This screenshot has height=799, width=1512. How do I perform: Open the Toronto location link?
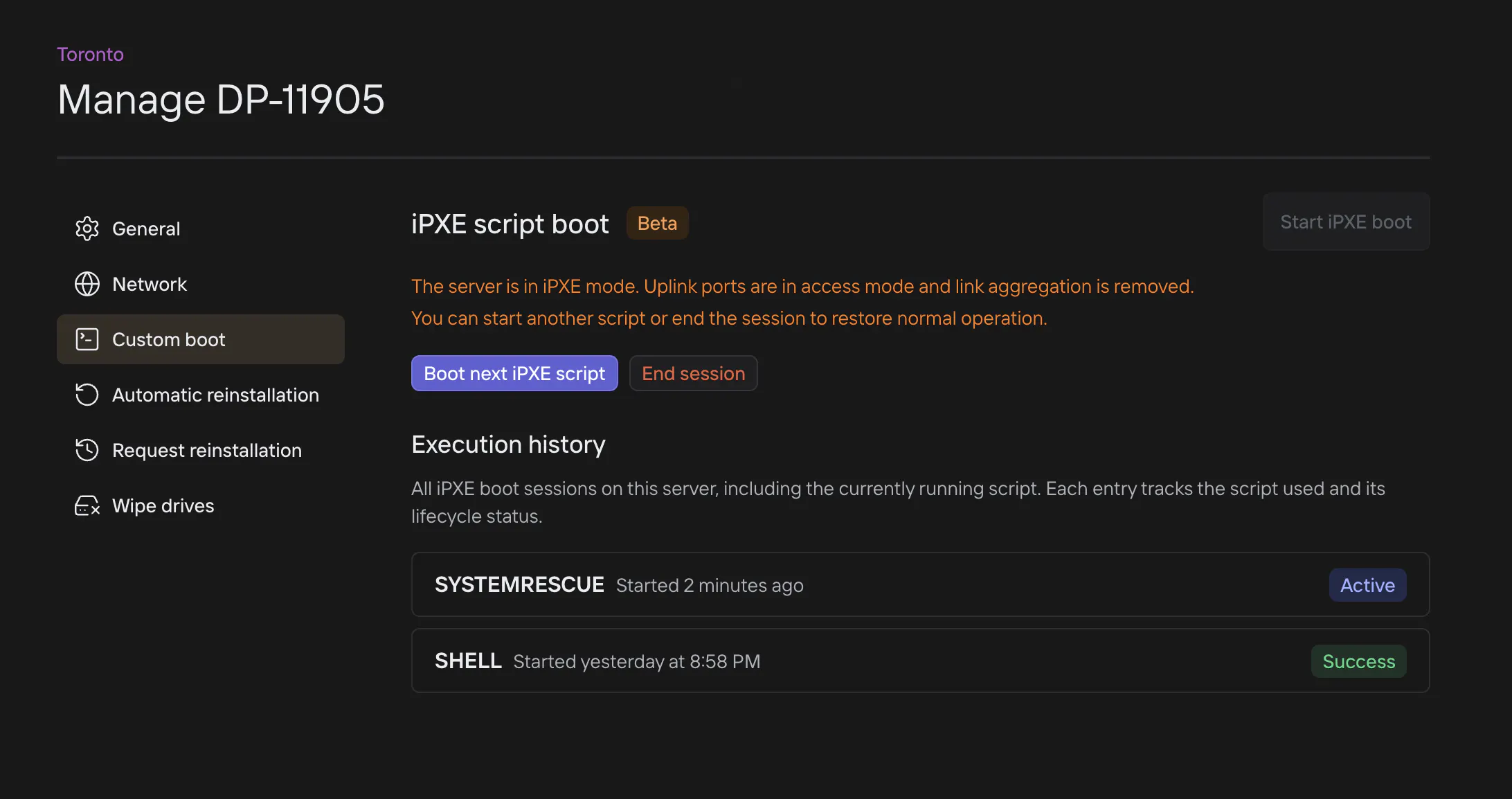pos(90,54)
